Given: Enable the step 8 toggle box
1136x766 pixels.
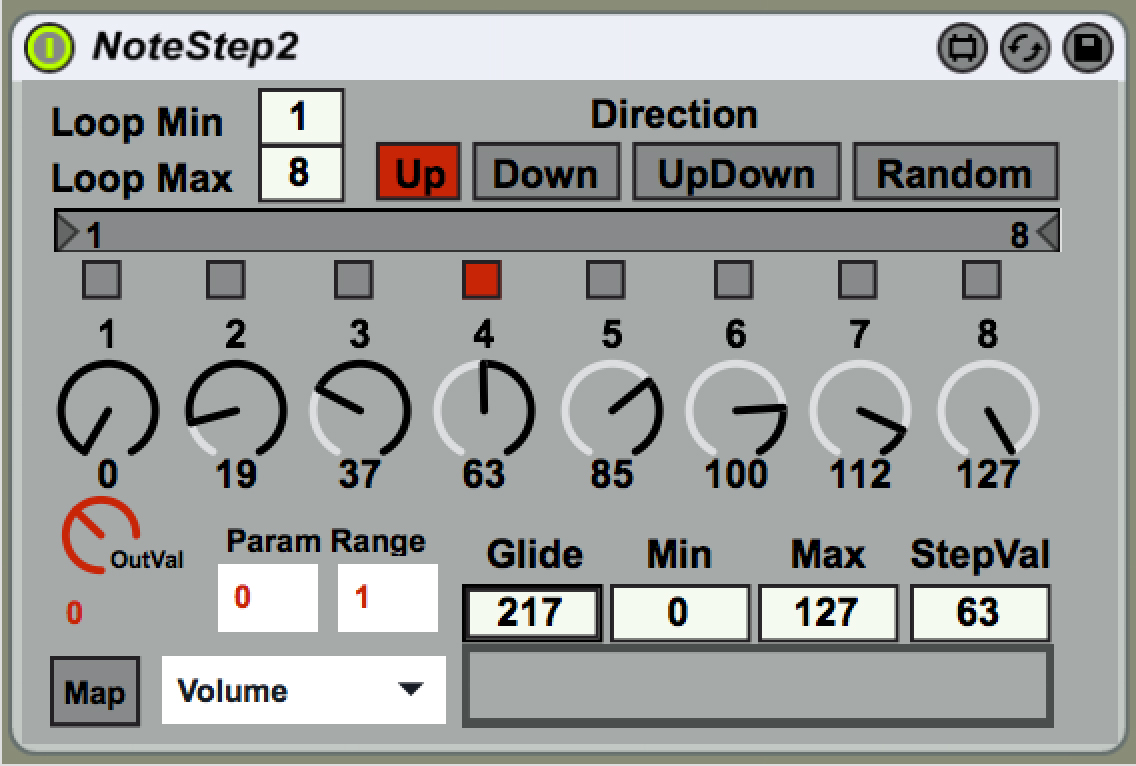Looking at the screenshot, I should click(981, 281).
